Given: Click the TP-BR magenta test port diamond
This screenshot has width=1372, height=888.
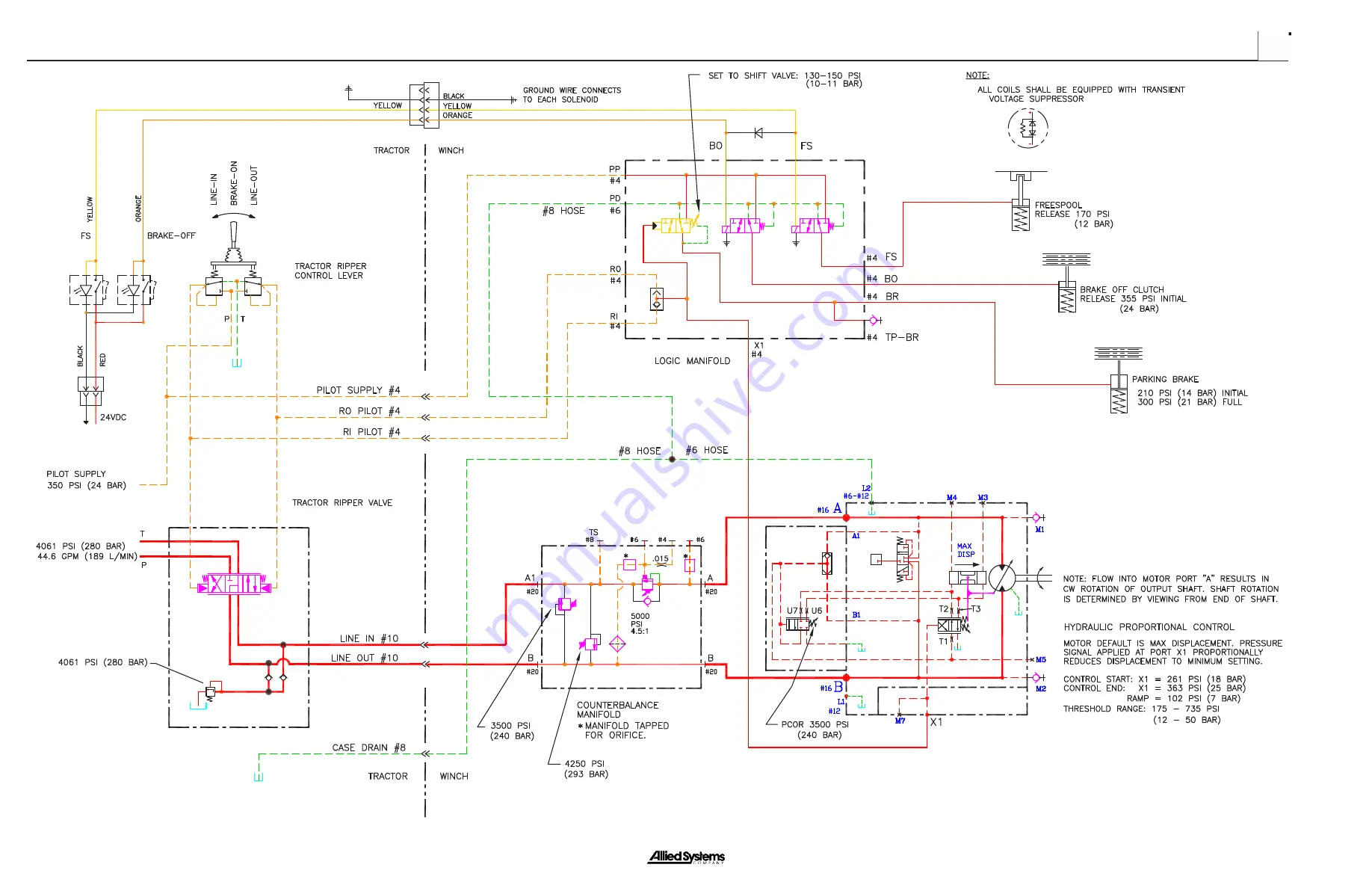Looking at the screenshot, I should click(874, 321).
